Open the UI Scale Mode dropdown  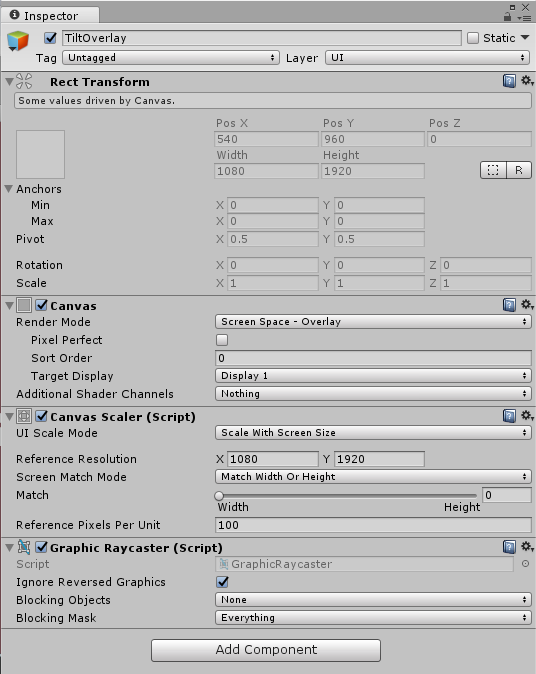point(373,432)
